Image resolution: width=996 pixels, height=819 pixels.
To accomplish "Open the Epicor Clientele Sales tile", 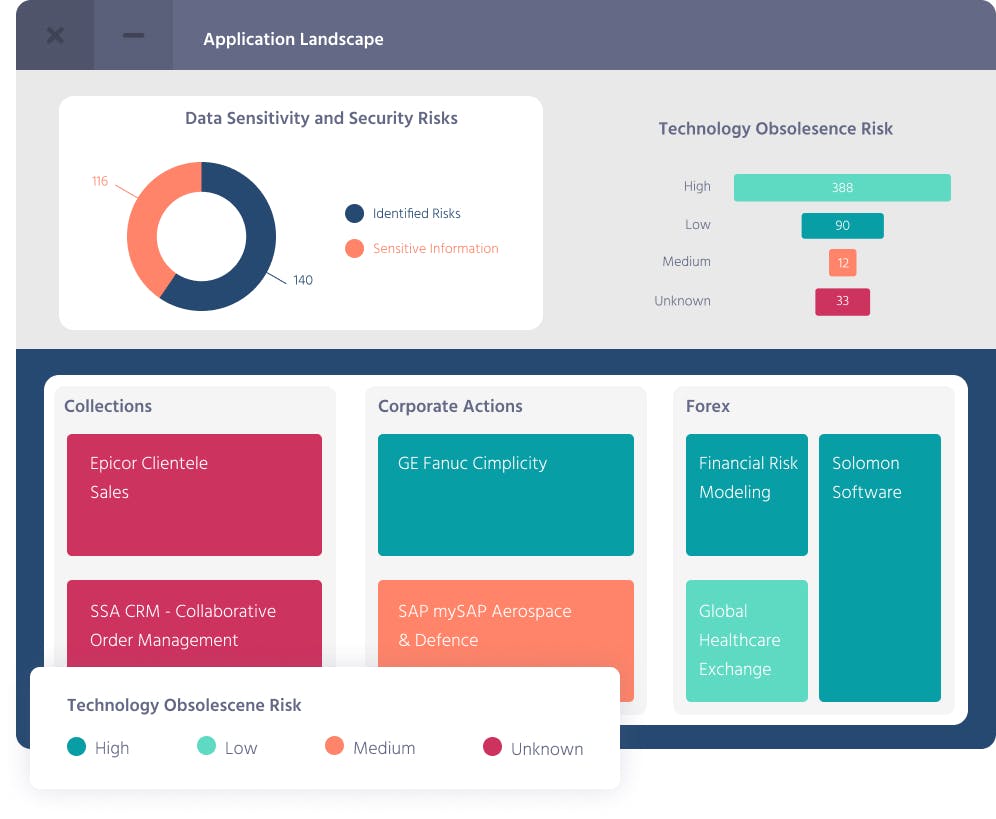I will pos(194,495).
